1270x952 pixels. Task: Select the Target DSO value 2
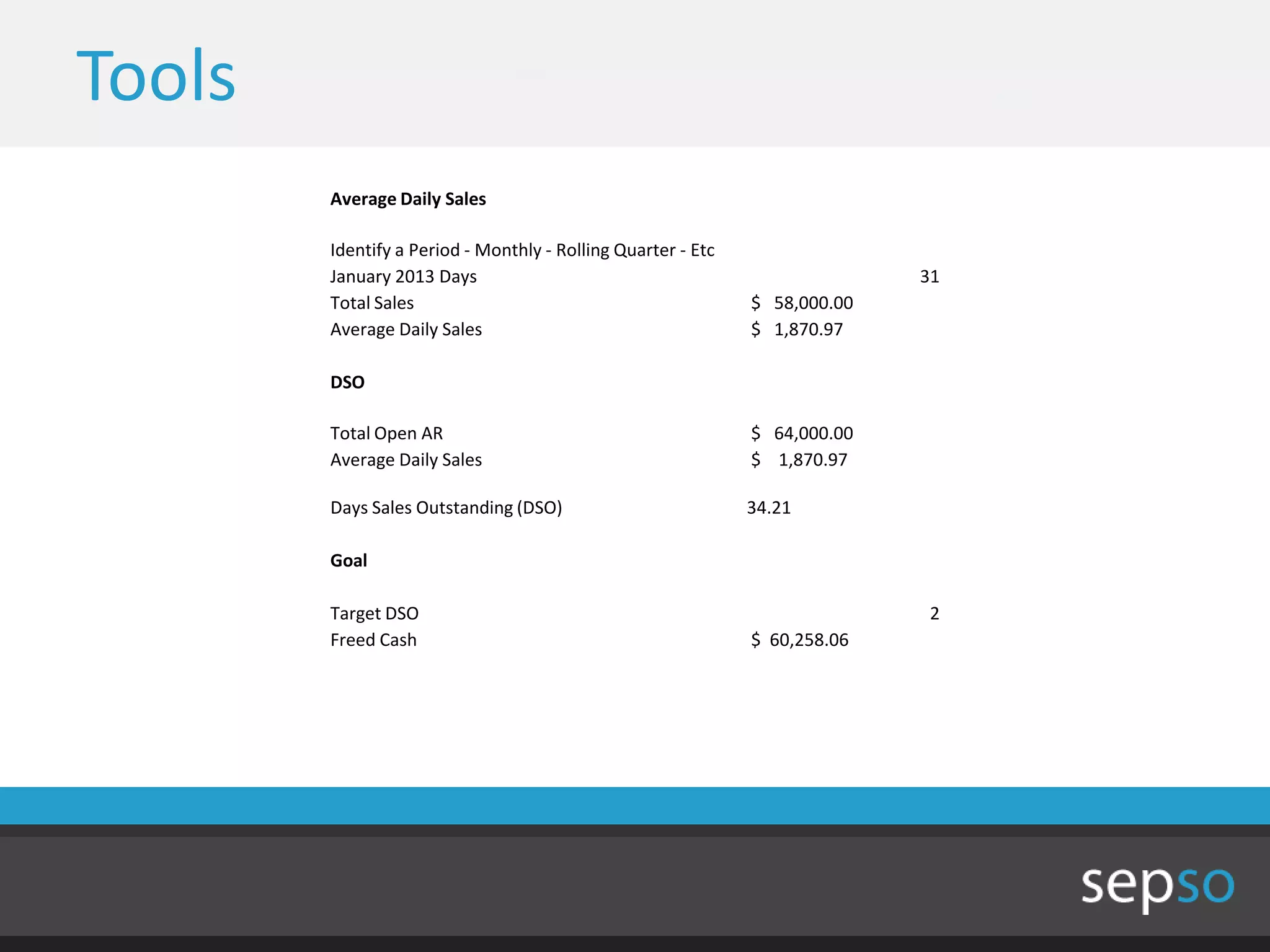(x=935, y=614)
